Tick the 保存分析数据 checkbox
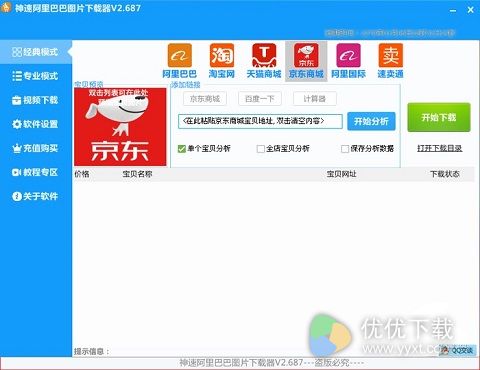 click(x=345, y=149)
